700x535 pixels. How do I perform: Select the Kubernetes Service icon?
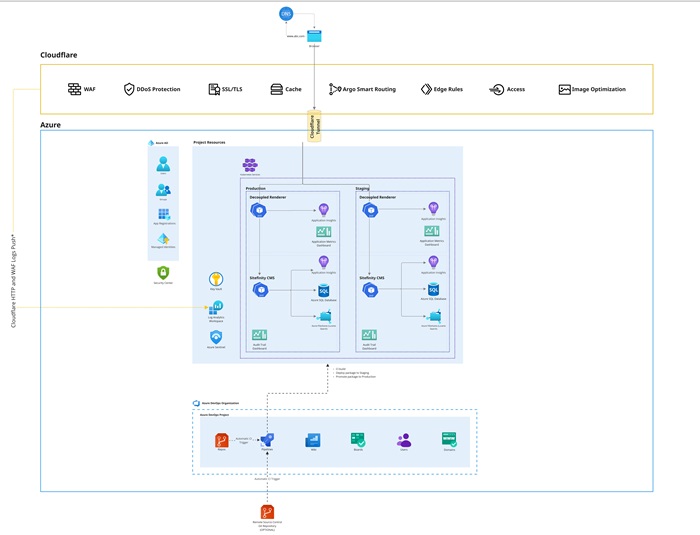[250, 166]
